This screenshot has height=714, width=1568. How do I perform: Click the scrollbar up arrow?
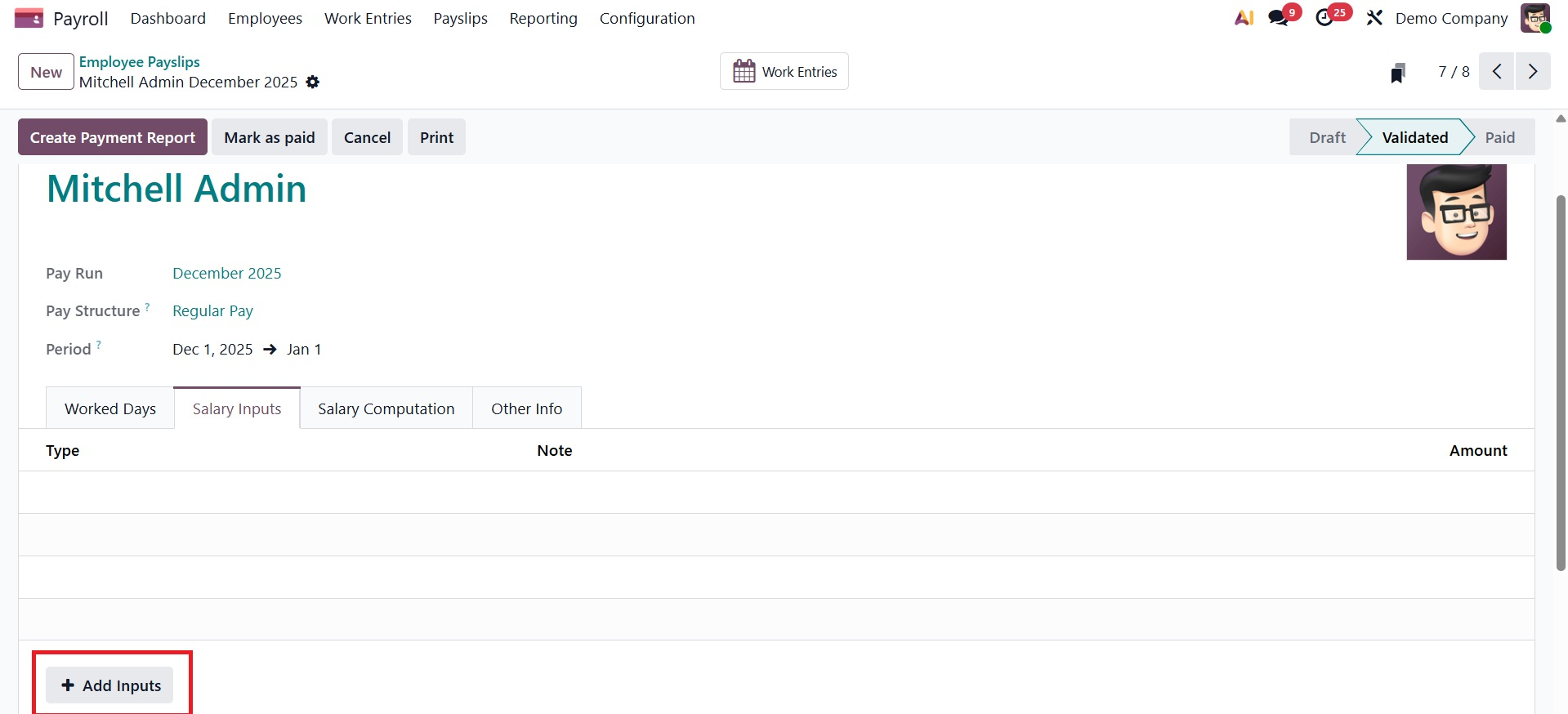[x=1561, y=118]
